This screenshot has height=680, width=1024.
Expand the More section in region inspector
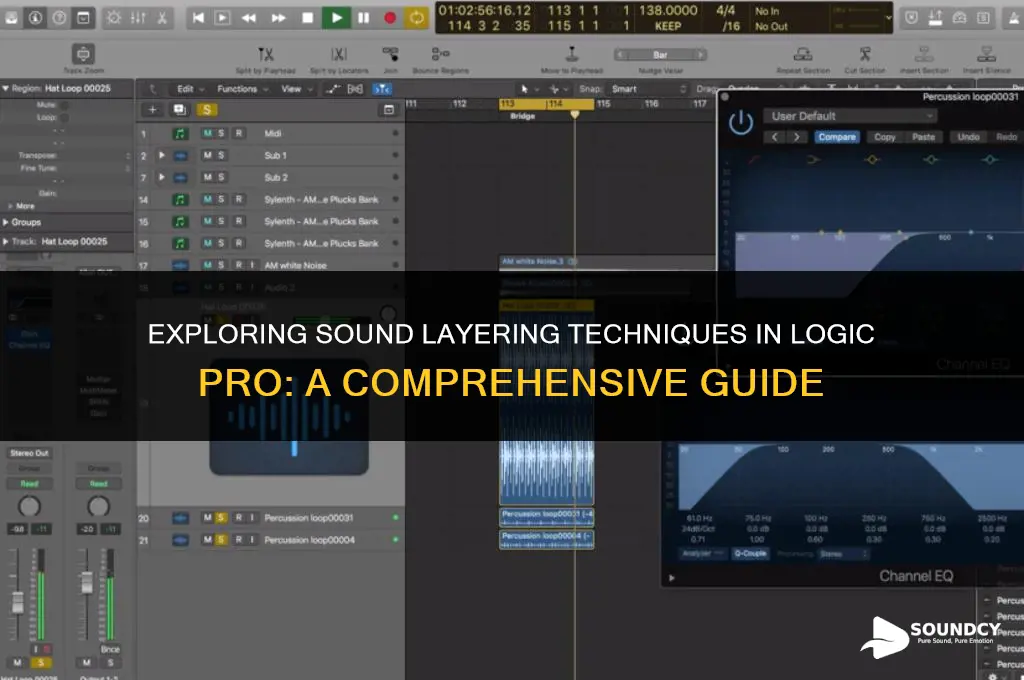point(10,206)
